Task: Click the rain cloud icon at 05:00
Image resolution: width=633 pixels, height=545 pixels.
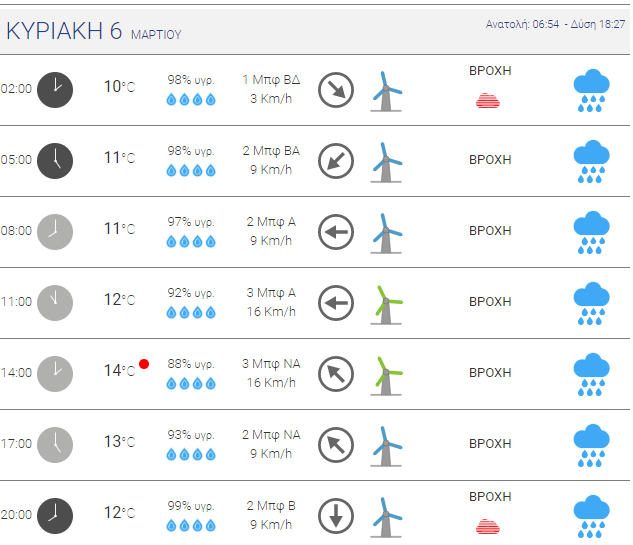Action: (591, 161)
